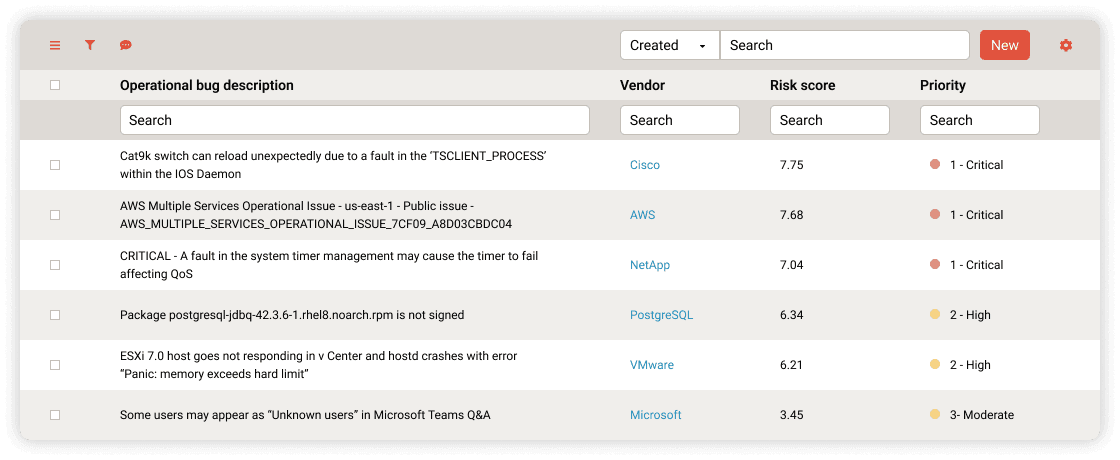
Task: Click the bug description Search filter field
Action: (x=354, y=120)
